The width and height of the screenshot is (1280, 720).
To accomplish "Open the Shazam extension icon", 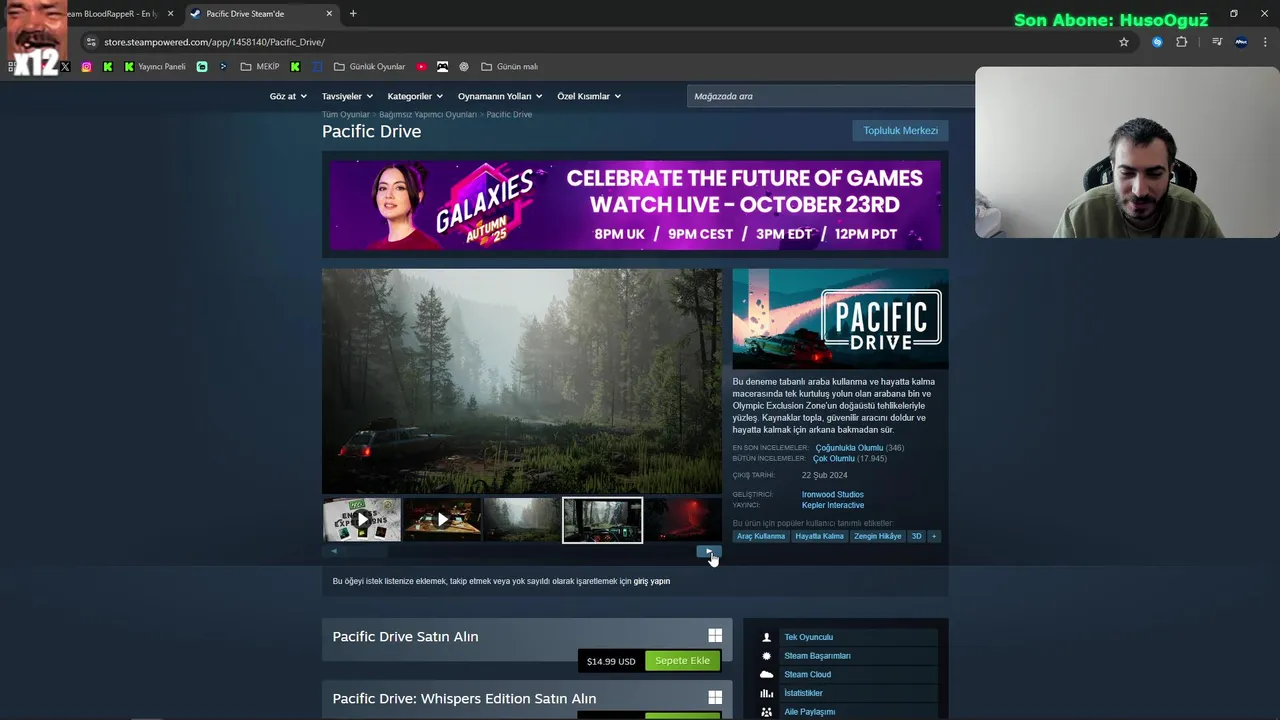I will coord(1158,42).
